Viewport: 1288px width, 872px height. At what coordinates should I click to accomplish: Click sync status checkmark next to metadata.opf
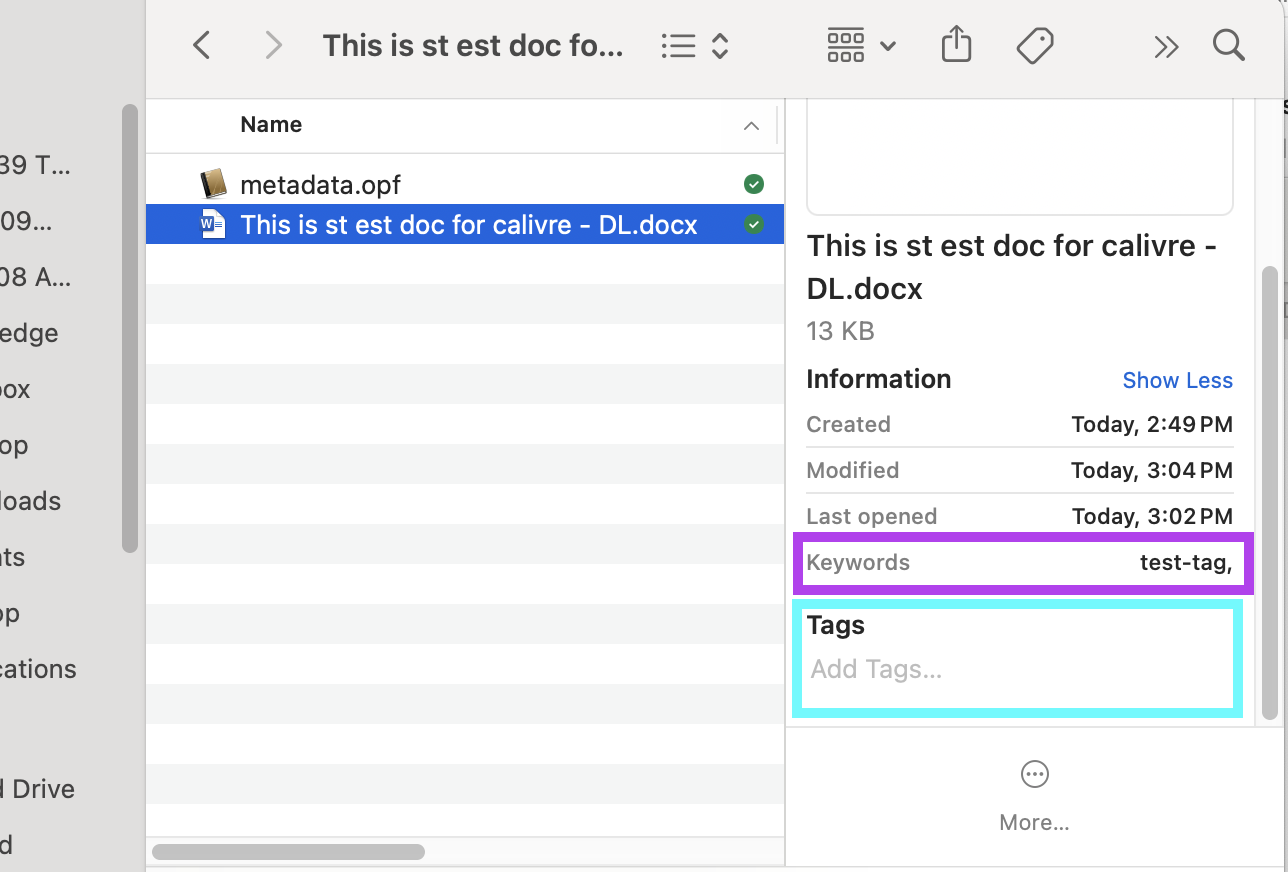[x=754, y=184]
